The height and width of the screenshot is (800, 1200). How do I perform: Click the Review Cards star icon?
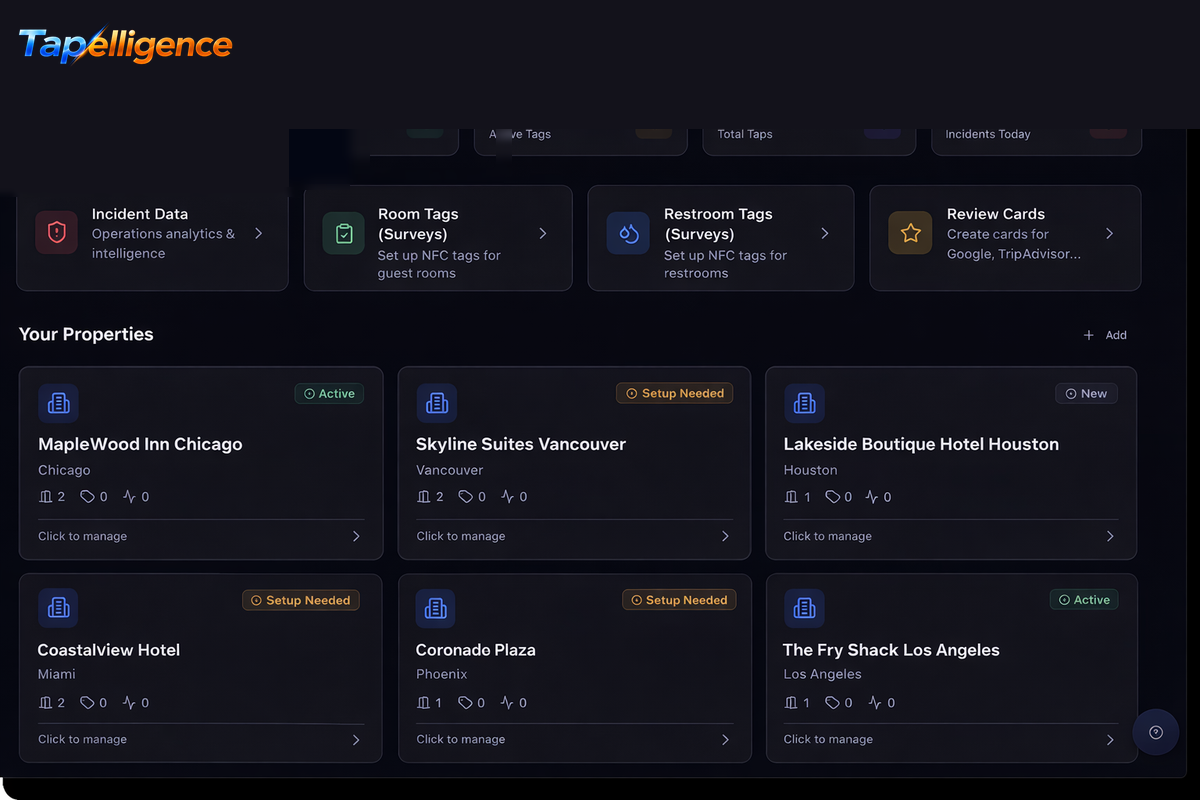point(910,233)
